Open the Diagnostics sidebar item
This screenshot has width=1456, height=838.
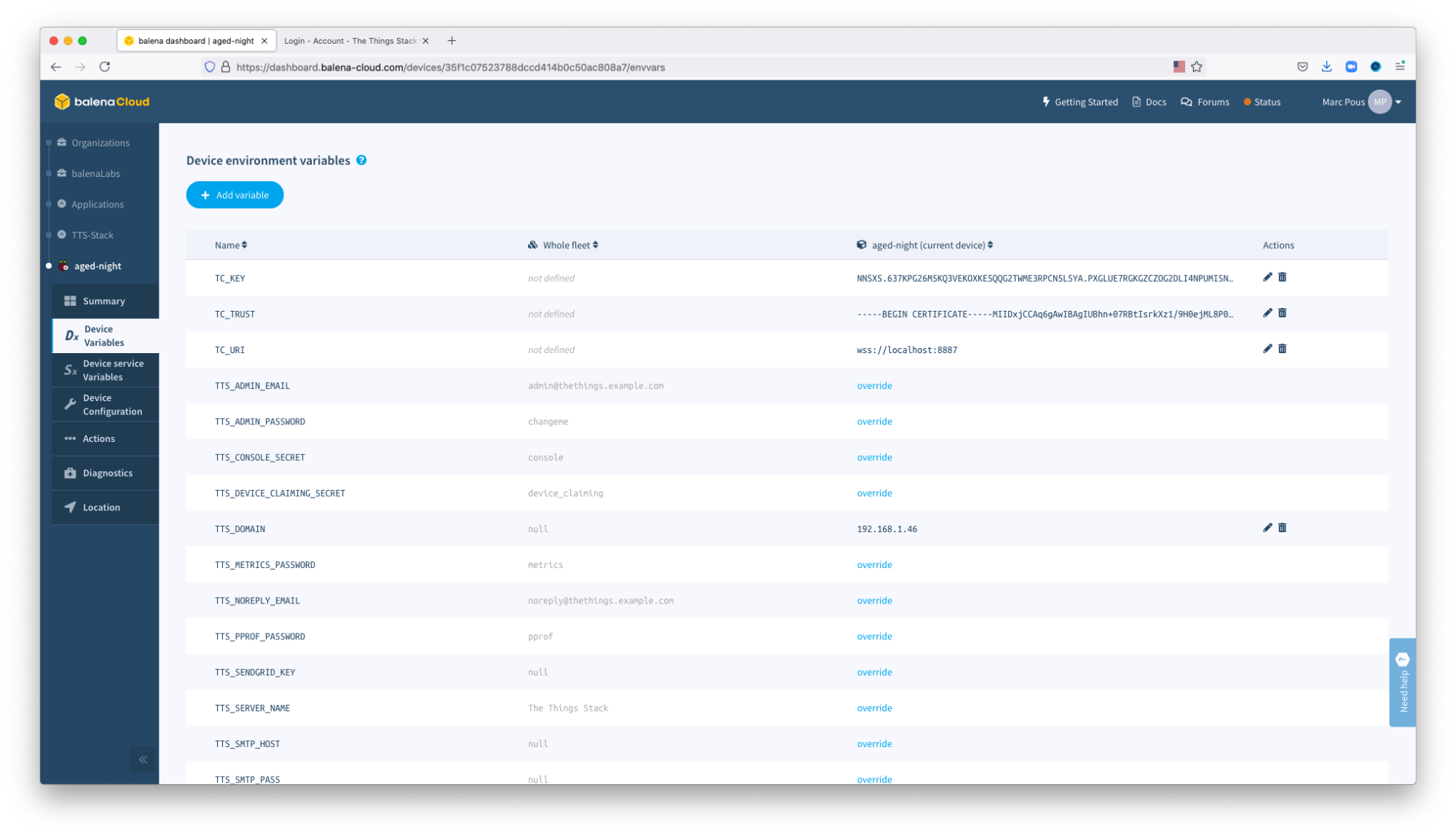click(107, 473)
